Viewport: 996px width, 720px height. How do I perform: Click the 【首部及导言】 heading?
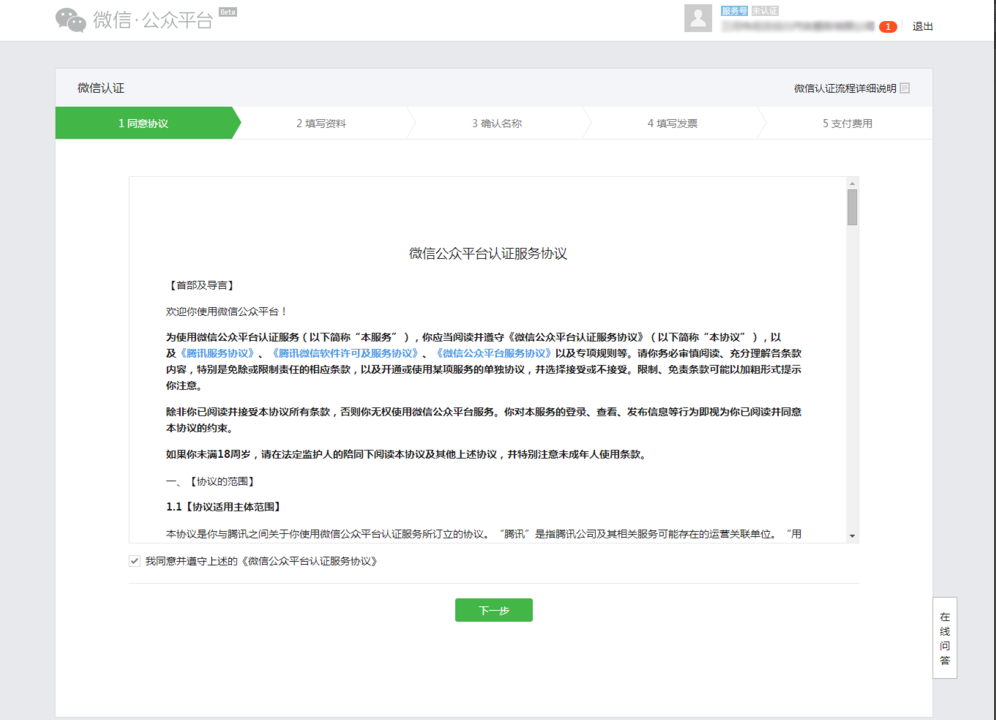[x=201, y=285]
